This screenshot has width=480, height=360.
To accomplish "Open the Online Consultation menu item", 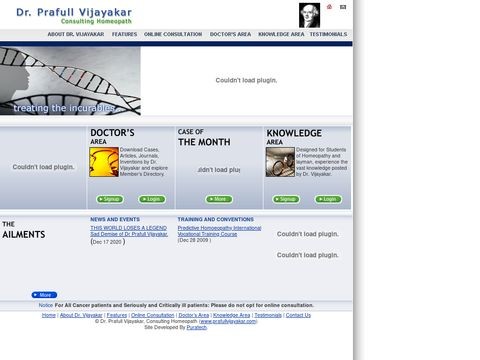I will (173, 34).
